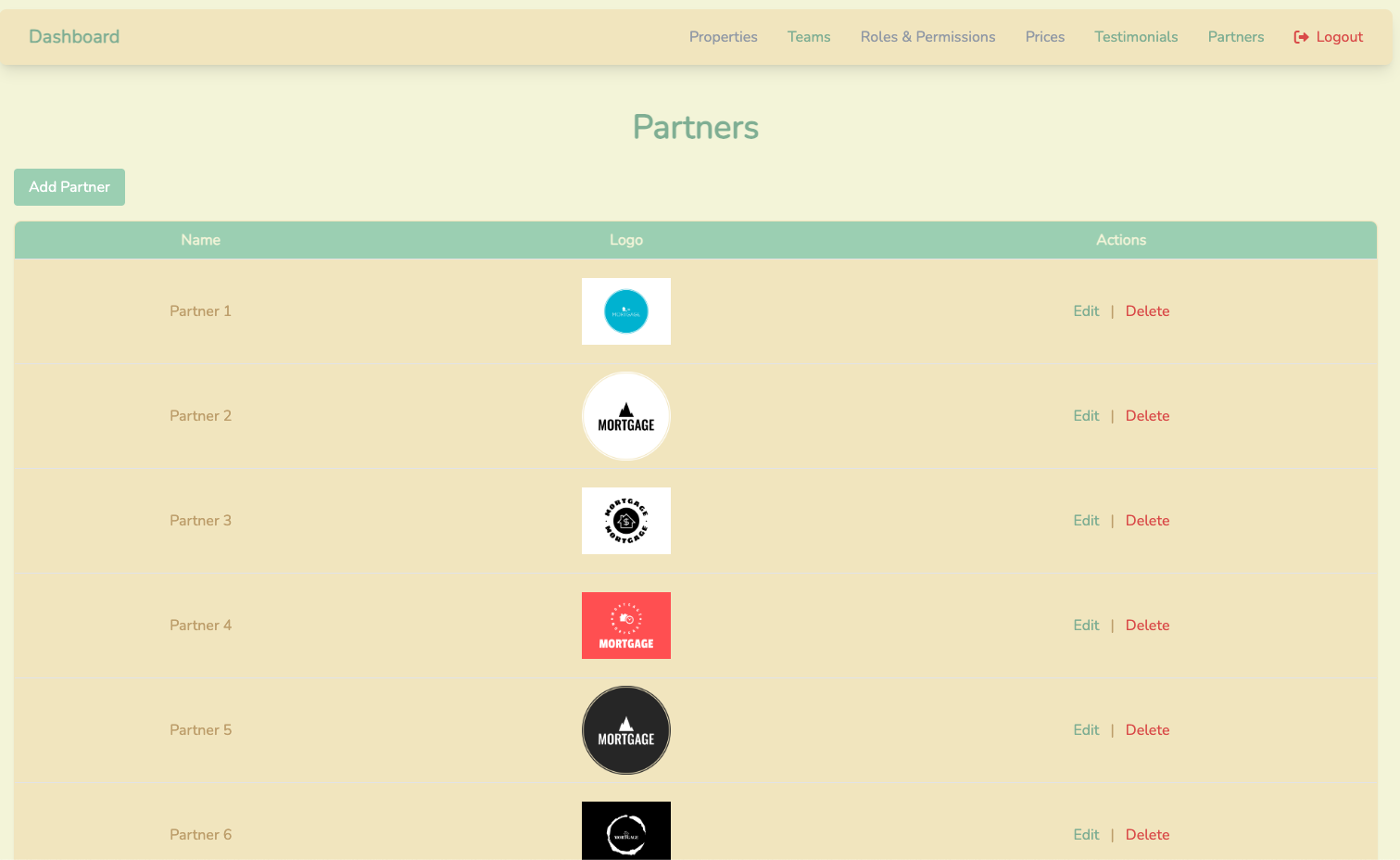Edit Partner 1
The height and width of the screenshot is (860, 1400).
(1085, 310)
